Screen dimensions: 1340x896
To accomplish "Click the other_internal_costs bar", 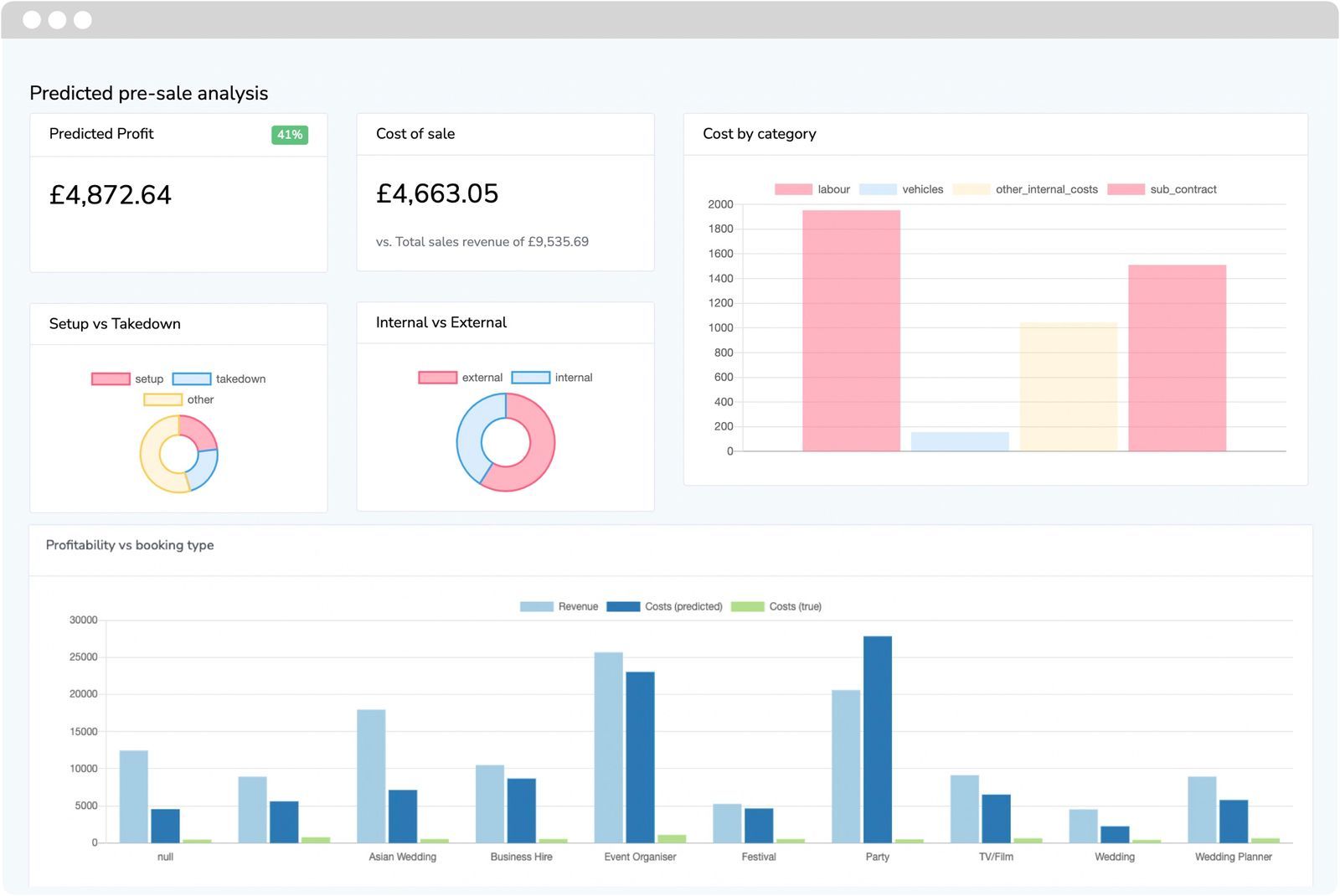I will coord(1069,387).
